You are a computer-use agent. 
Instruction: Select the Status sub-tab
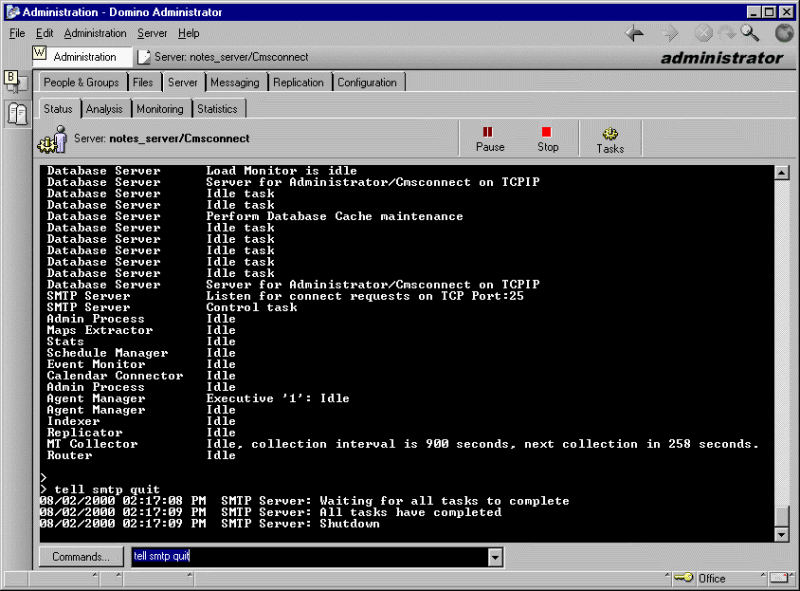58,109
